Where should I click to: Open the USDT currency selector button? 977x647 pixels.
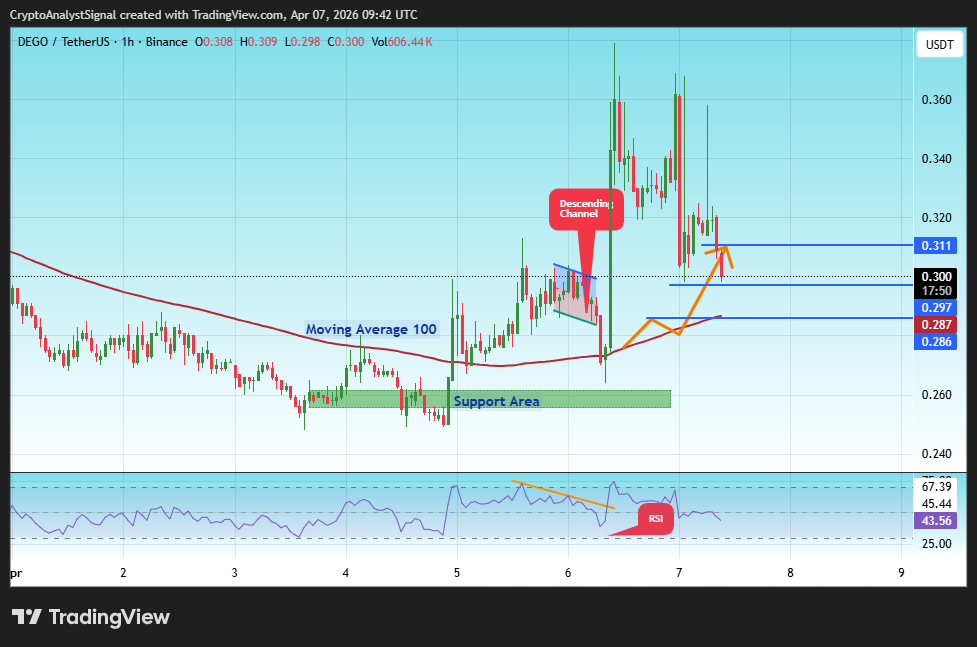(940, 45)
